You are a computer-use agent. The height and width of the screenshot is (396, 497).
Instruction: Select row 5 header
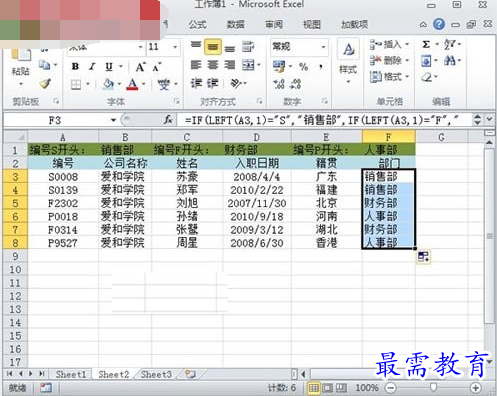click(x=15, y=203)
